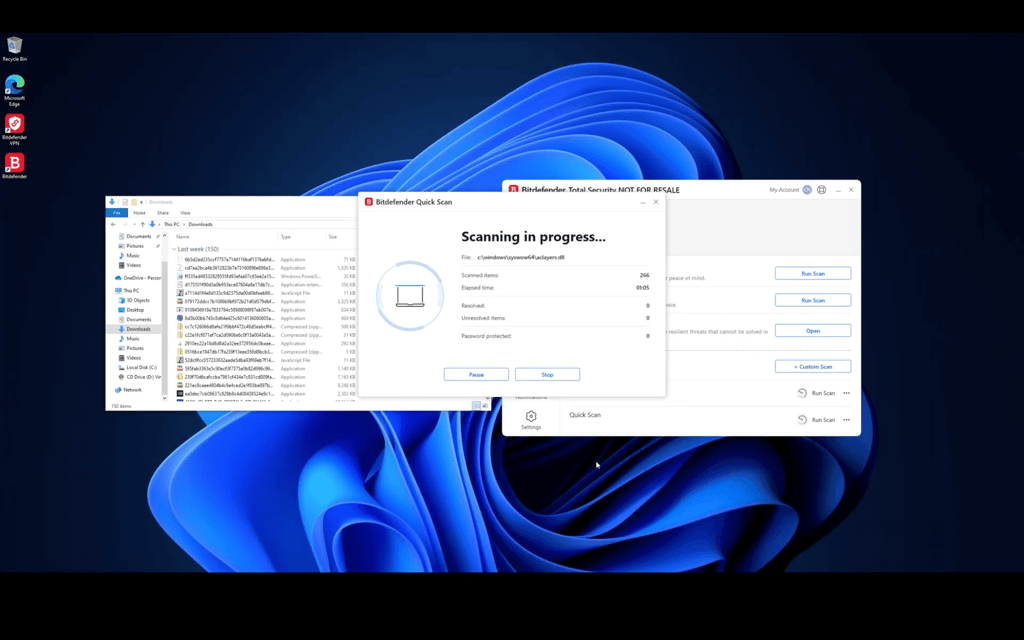Viewport: 1024px width, 640px height.
Task: Select Network in the navigation pane
Action: click(x=128, y=389)
